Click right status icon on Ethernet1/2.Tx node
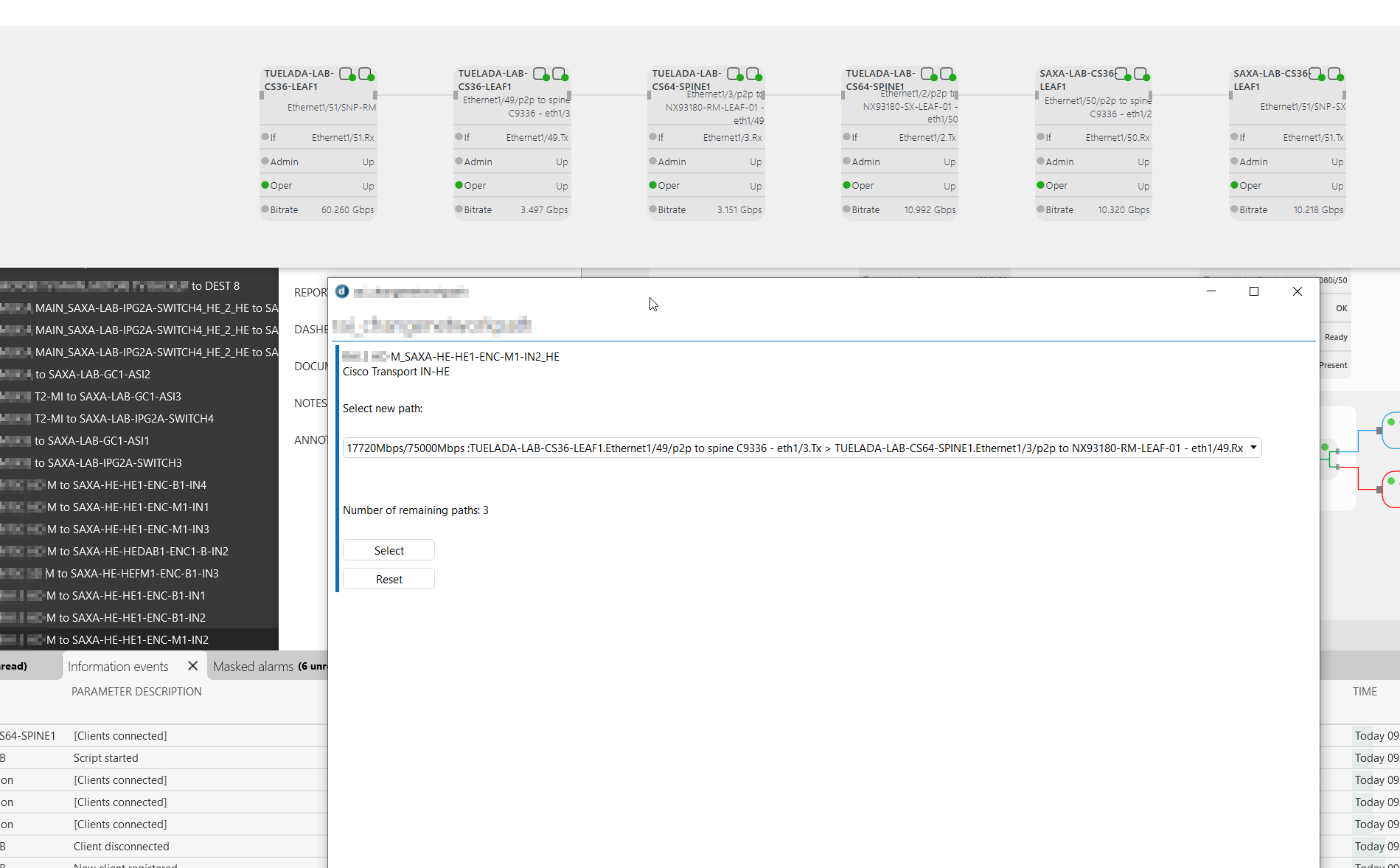 click(947, 74)
